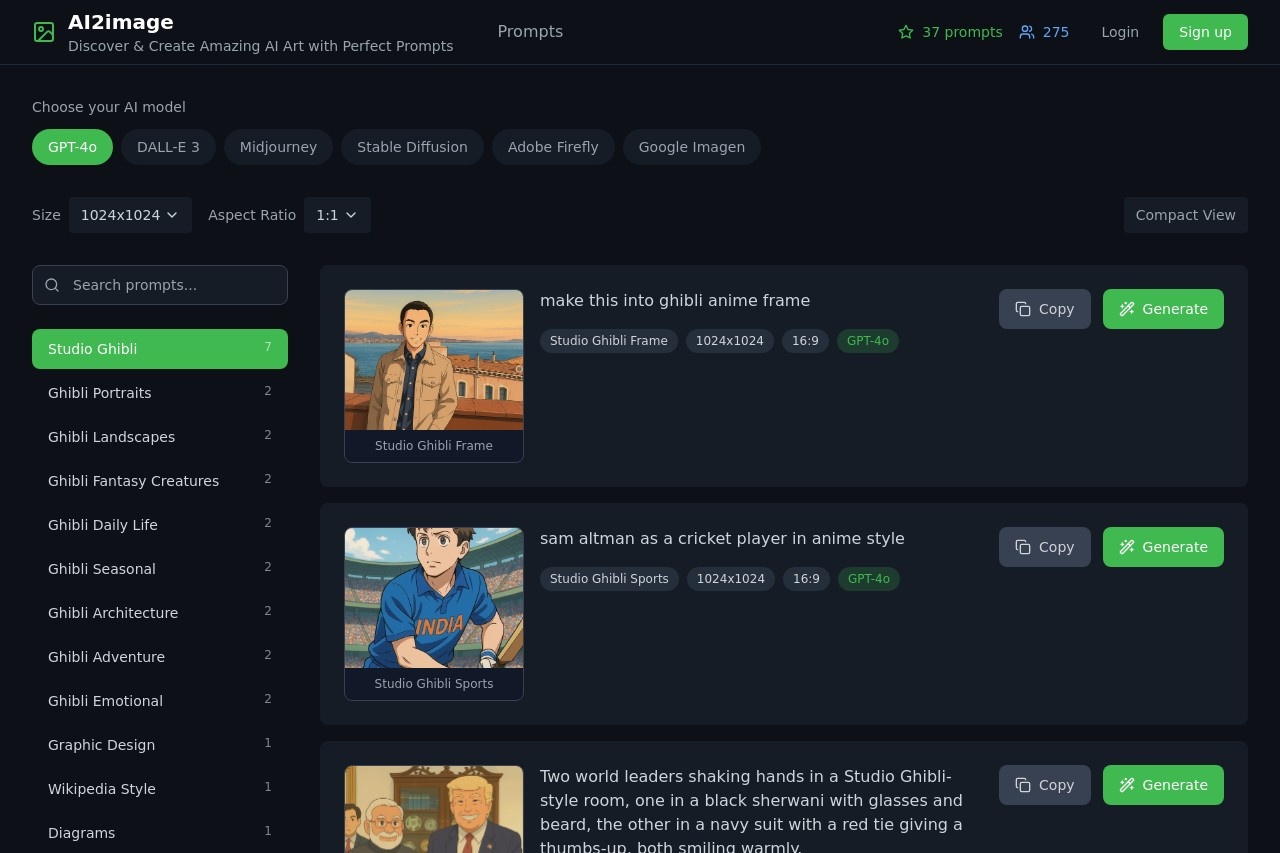Copy the ghibli anime frame prompt

point(1045,309)
